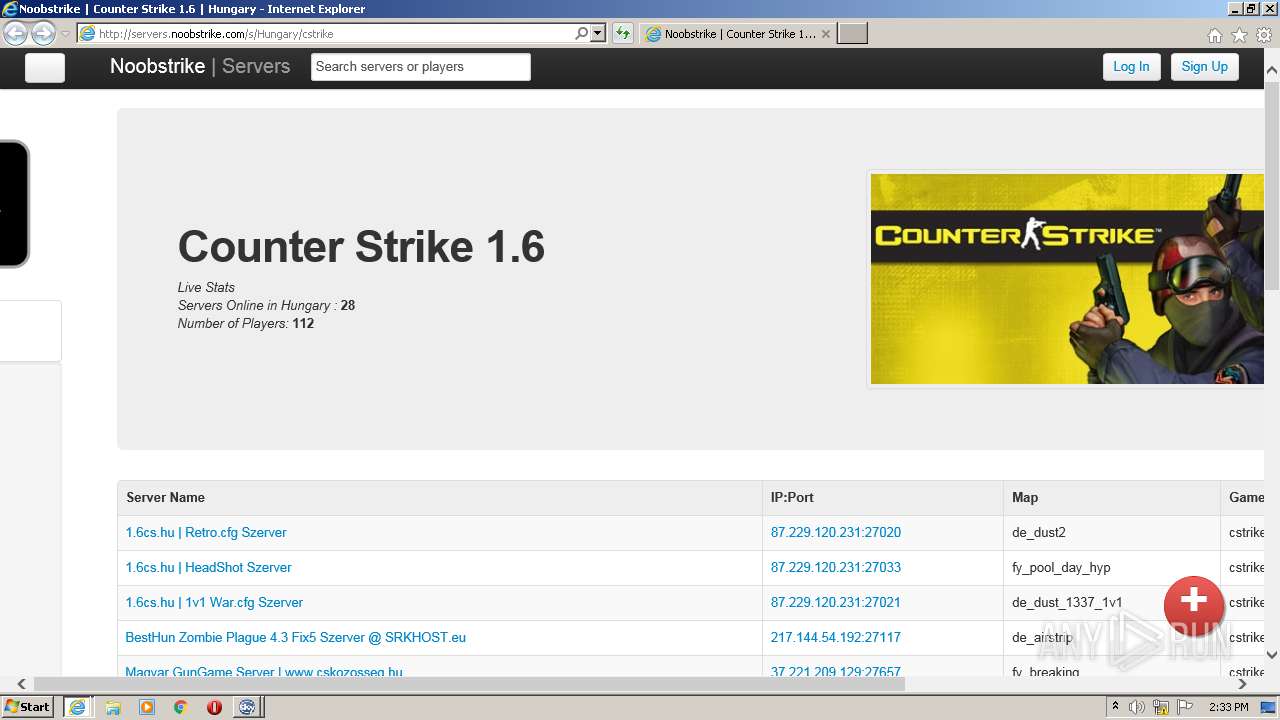The image size is (1280, 720).
Task: Minimize the Internet Explorer window
Action: click(1235, 9)
